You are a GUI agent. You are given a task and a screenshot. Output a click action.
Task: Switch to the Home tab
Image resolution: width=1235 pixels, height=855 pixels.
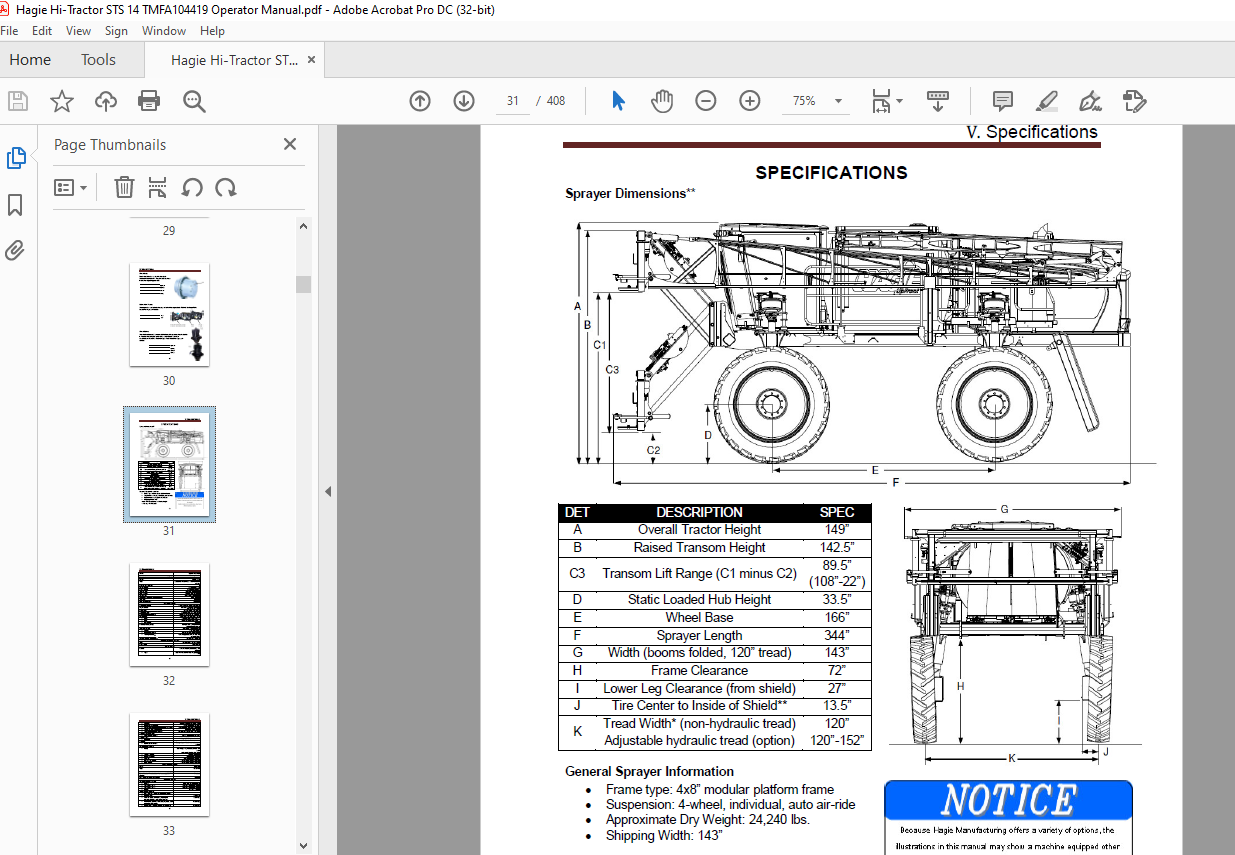[x=30, y=60]
